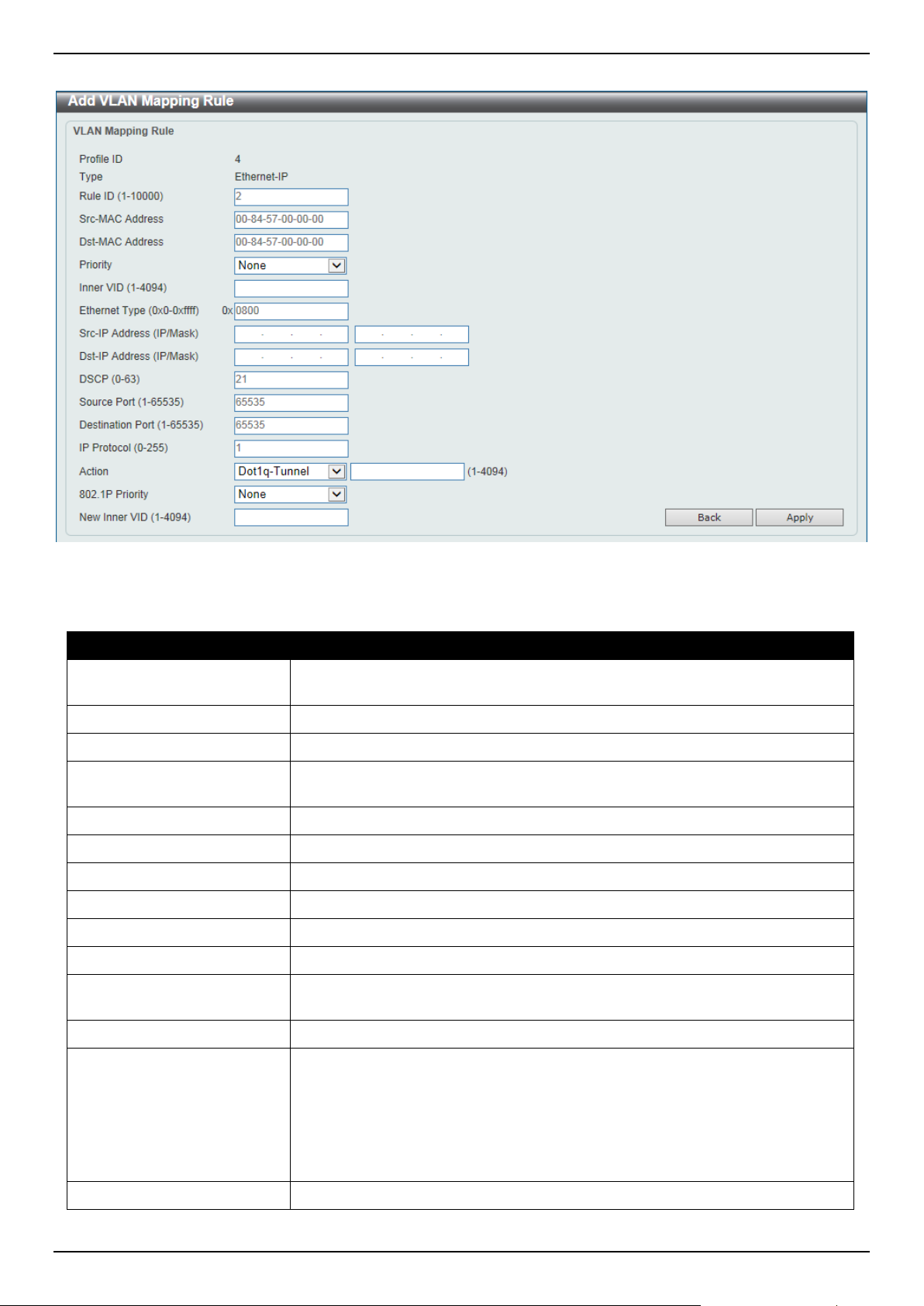Image resolution: width=924 pixels, height=1306 pixels.
Task: Click the New Inner VID field
Action: tap(291, 517)
